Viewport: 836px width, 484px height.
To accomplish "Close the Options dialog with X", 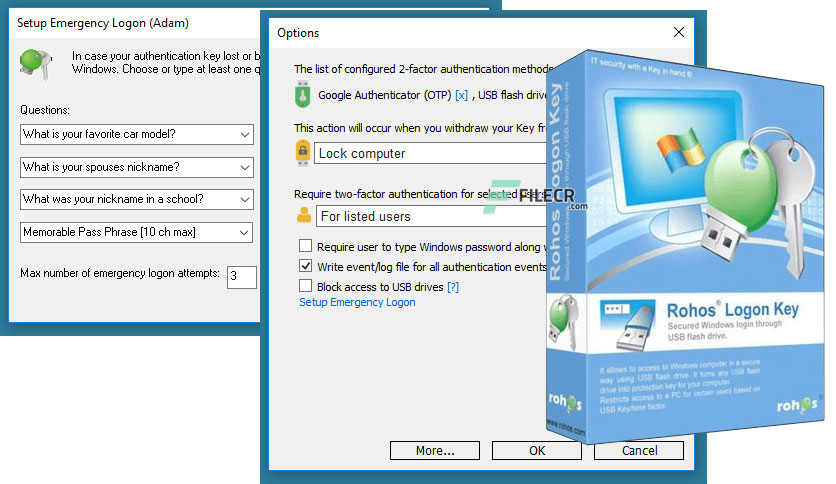I will [679, 33].
